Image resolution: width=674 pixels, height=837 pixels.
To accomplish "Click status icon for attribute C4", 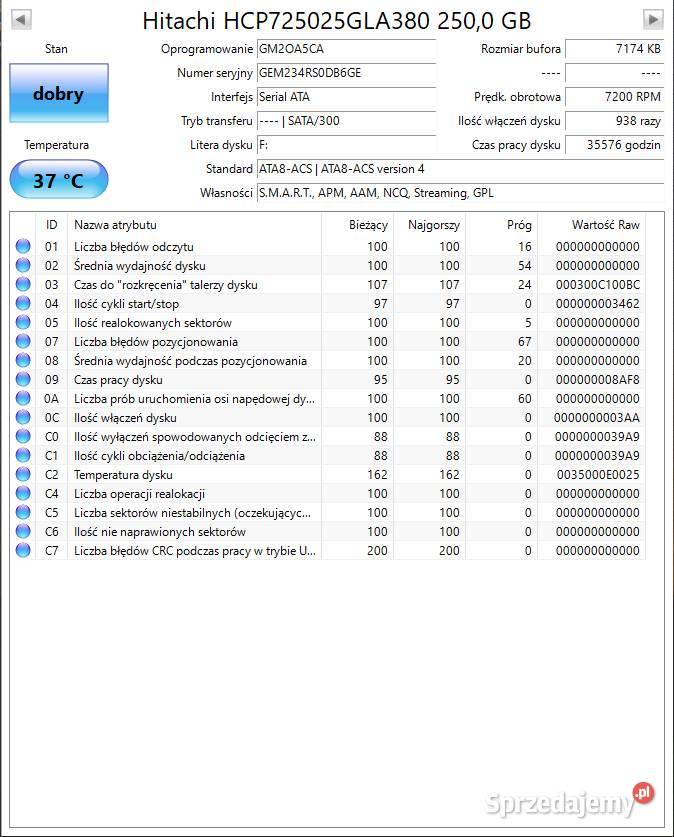I will tap(23, 493).
